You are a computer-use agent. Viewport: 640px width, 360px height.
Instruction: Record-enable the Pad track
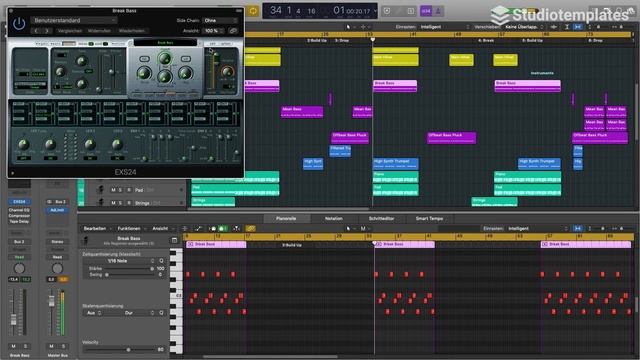point(129,190)
